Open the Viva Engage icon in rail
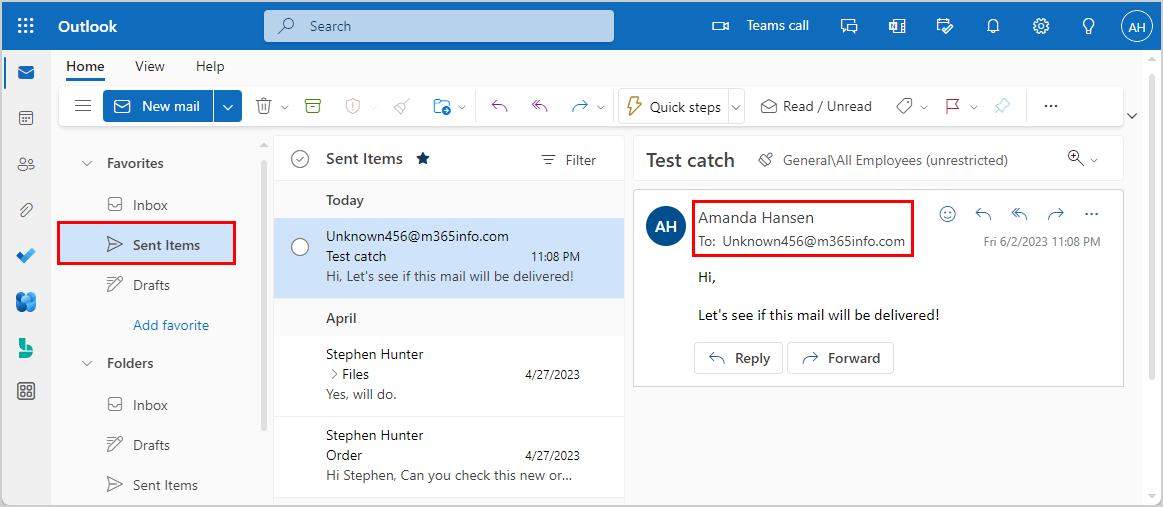 [x=26, y=302]
